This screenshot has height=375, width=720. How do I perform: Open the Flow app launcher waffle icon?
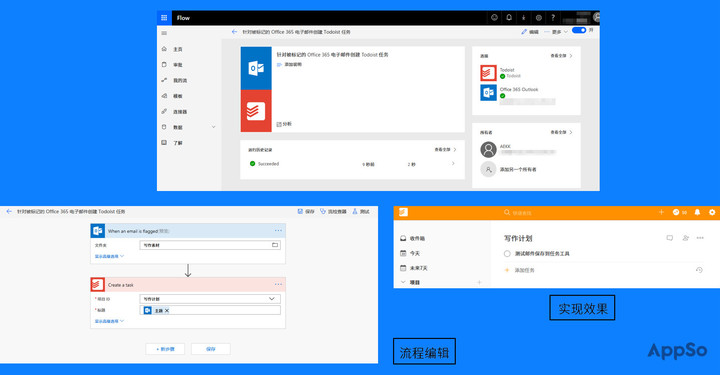[x=164, y=18]
